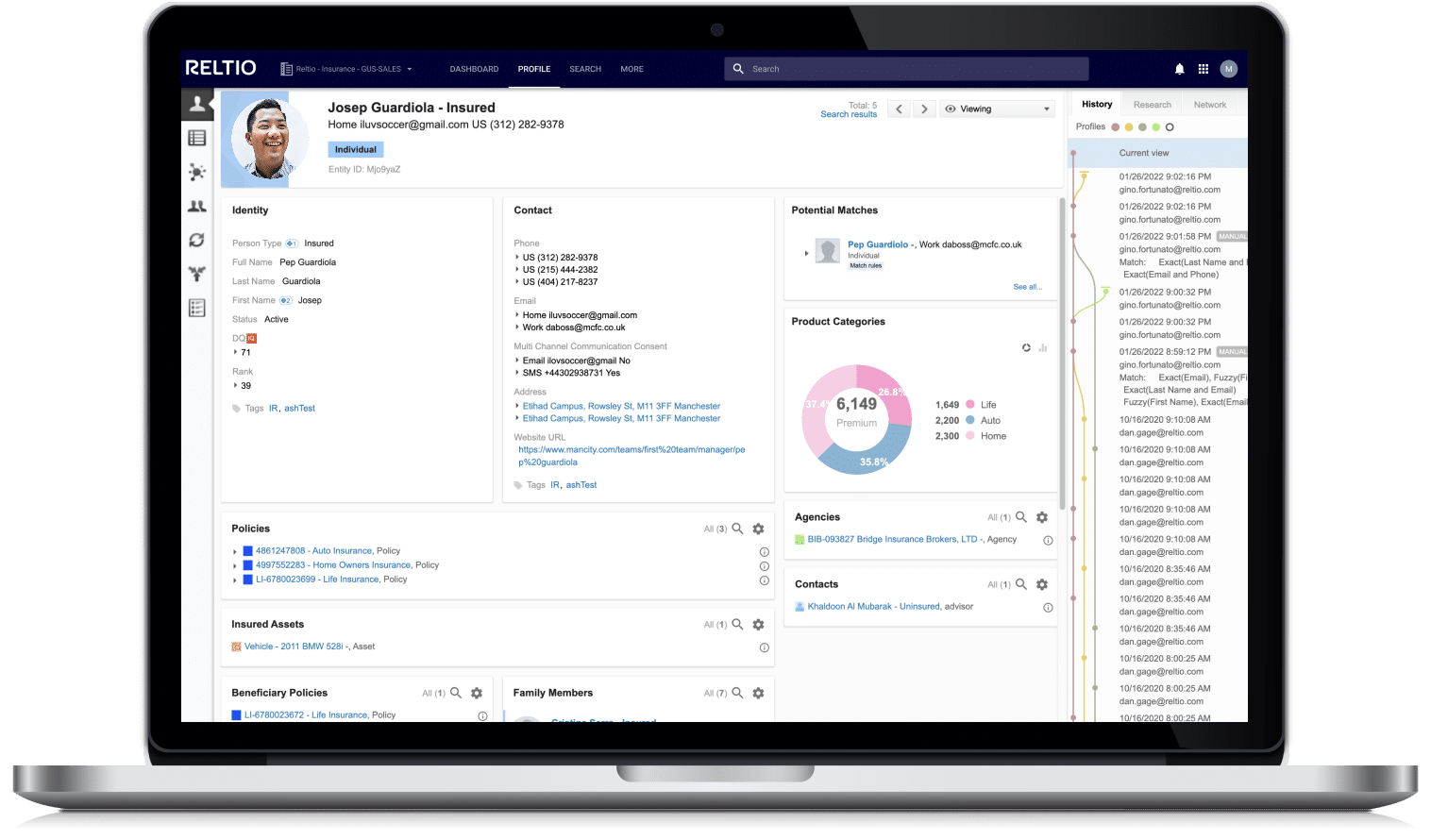Open the people group icon in left sidebar
The image size is (1431, 840).
coord(197,206)
